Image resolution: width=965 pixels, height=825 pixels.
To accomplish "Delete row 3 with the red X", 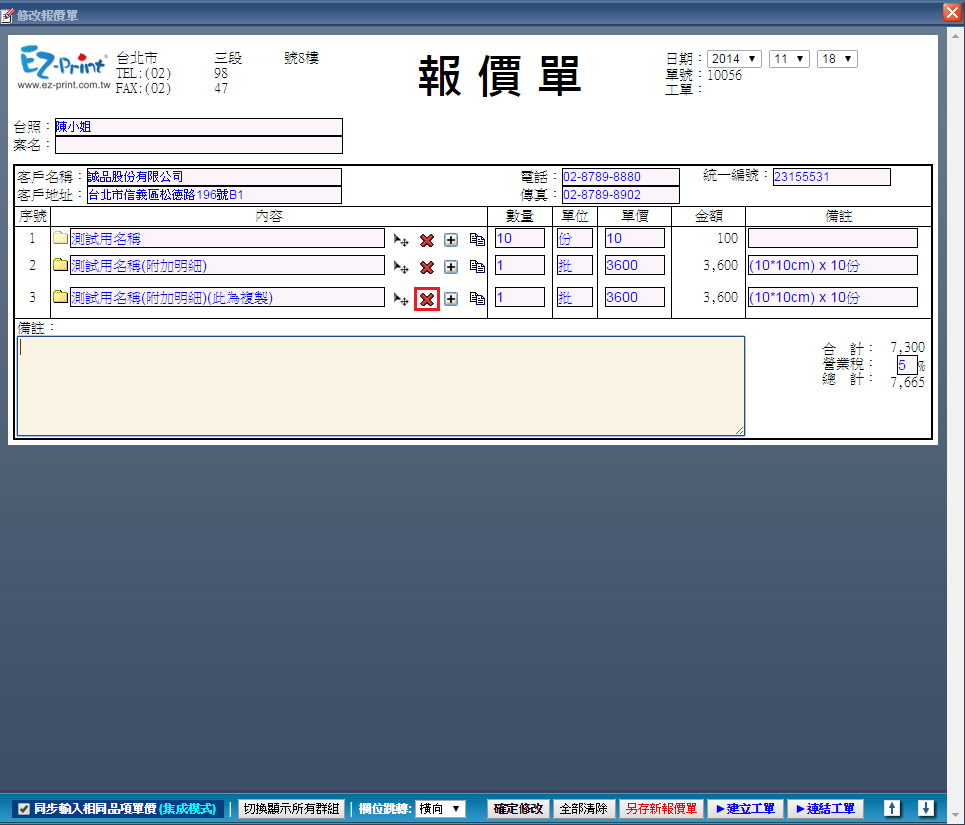I will coord(427,299).
